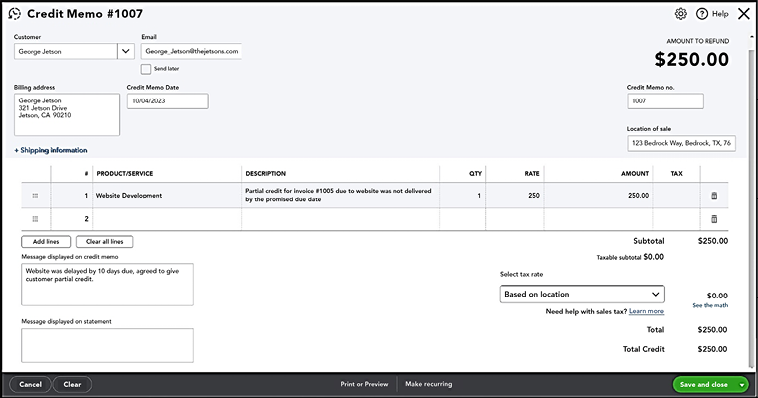Screen dimensions: 758x398
Task: Edit the Billing address box
Action: coord(67,115)
